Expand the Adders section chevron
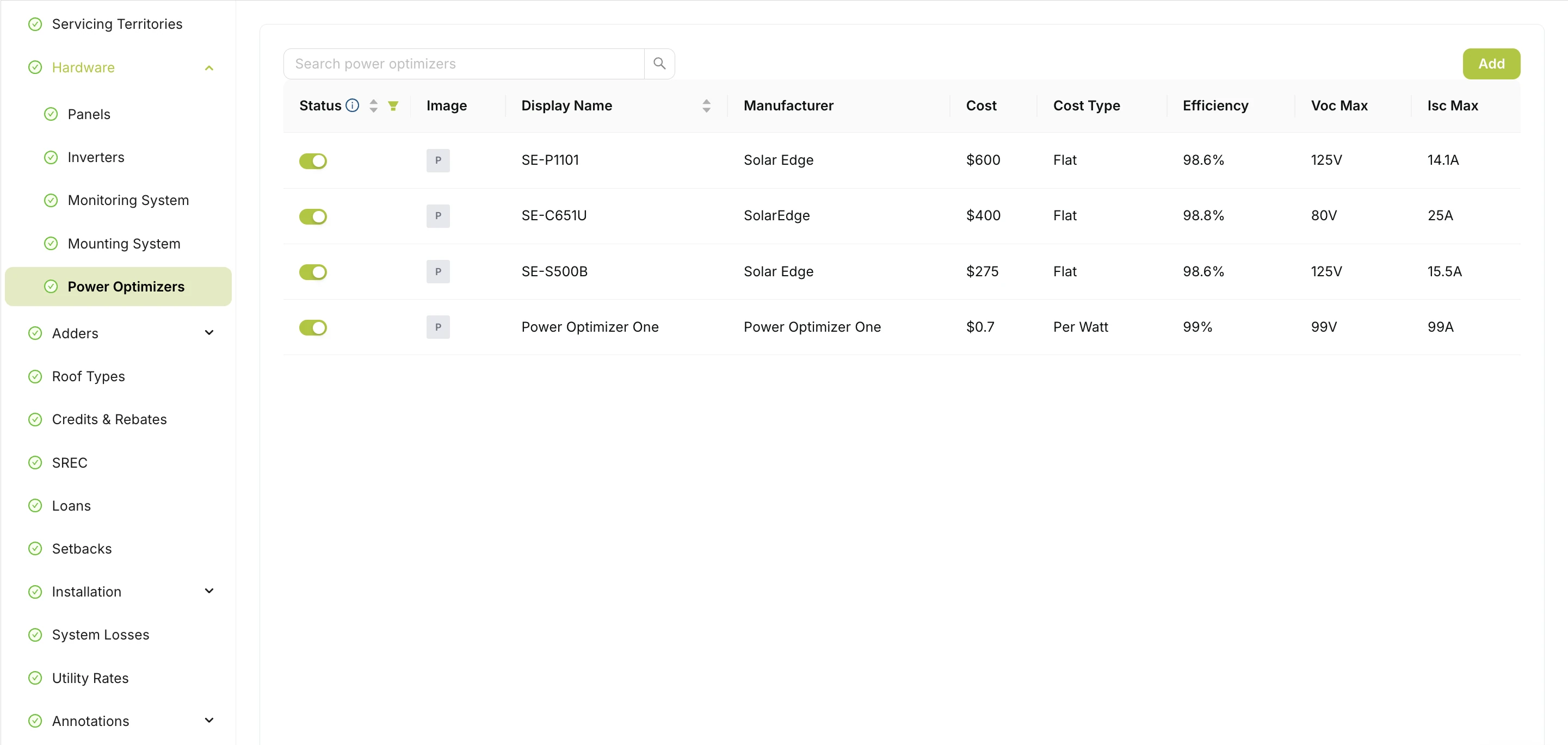The width and height of the screenshot is (1568, 745). point(209,333)
